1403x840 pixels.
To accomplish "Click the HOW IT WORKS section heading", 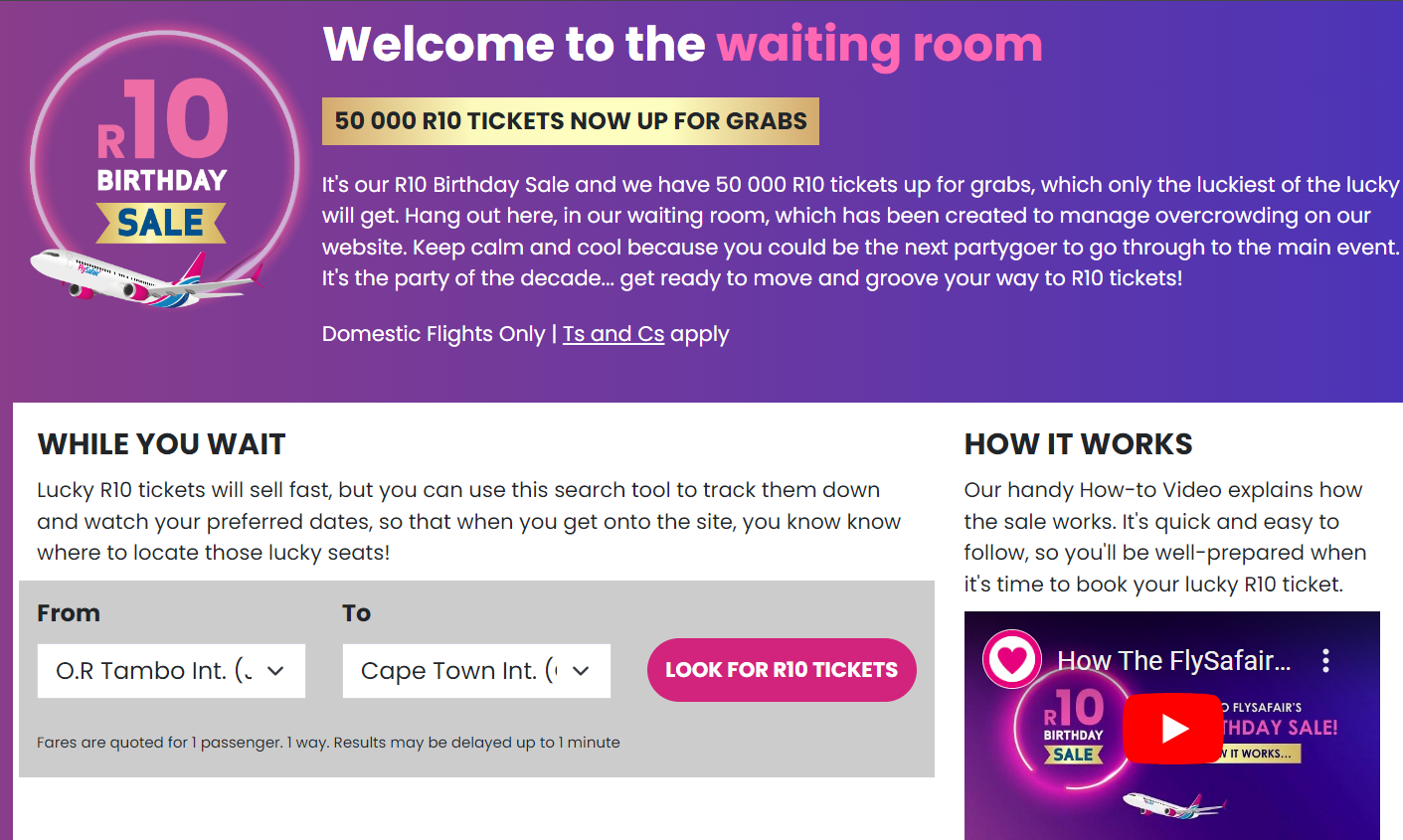I will [x=1078, y=443].
